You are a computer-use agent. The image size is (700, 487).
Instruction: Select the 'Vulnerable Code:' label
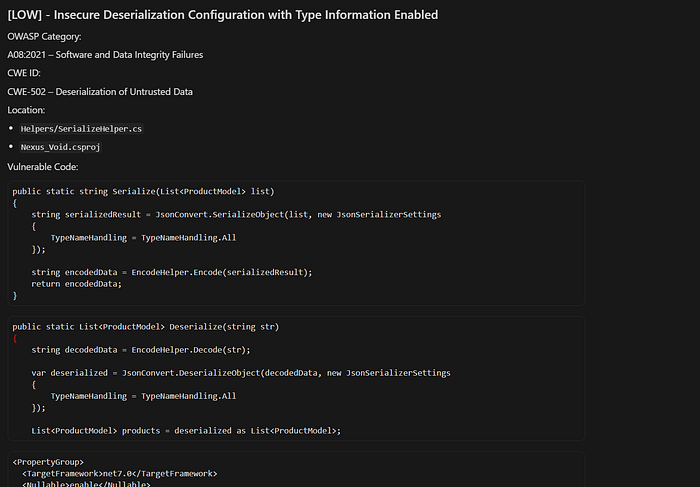[x=43, y=166]
